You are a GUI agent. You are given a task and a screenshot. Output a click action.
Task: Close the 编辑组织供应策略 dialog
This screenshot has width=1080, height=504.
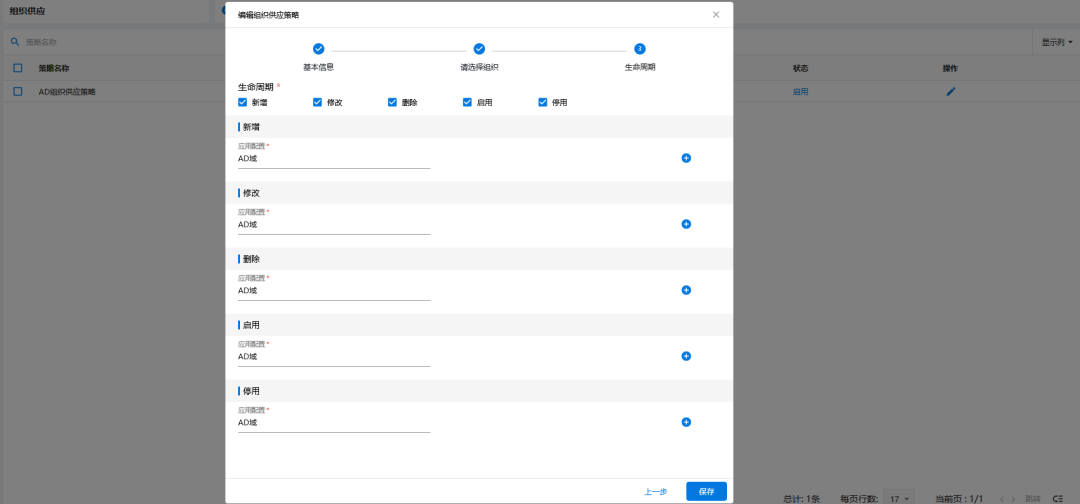[x=716, y=14]
